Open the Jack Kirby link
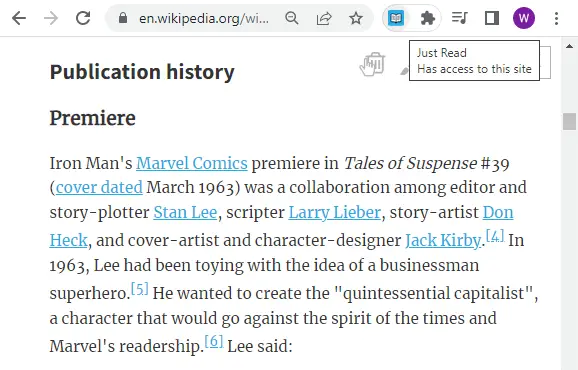 [x=443, y=240]
